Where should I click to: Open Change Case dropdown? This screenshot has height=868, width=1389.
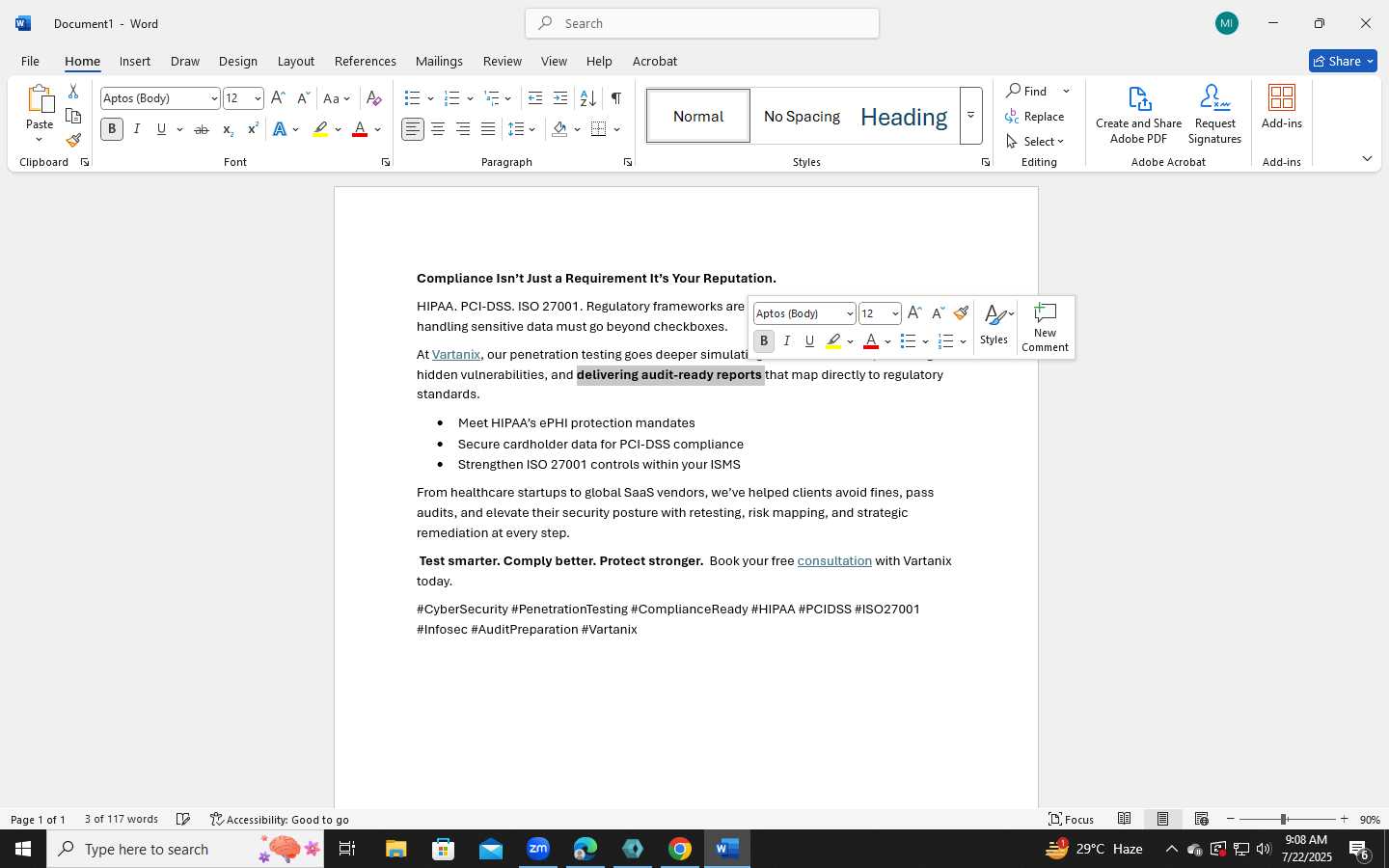click(x=338, y=98)
